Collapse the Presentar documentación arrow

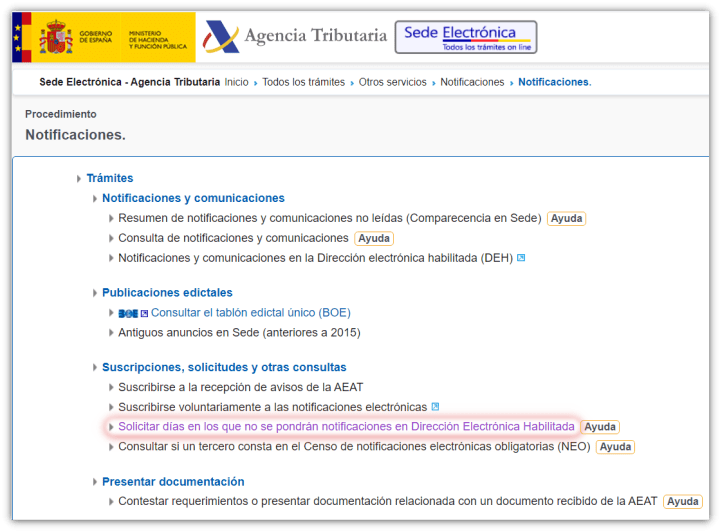[95, 482]
